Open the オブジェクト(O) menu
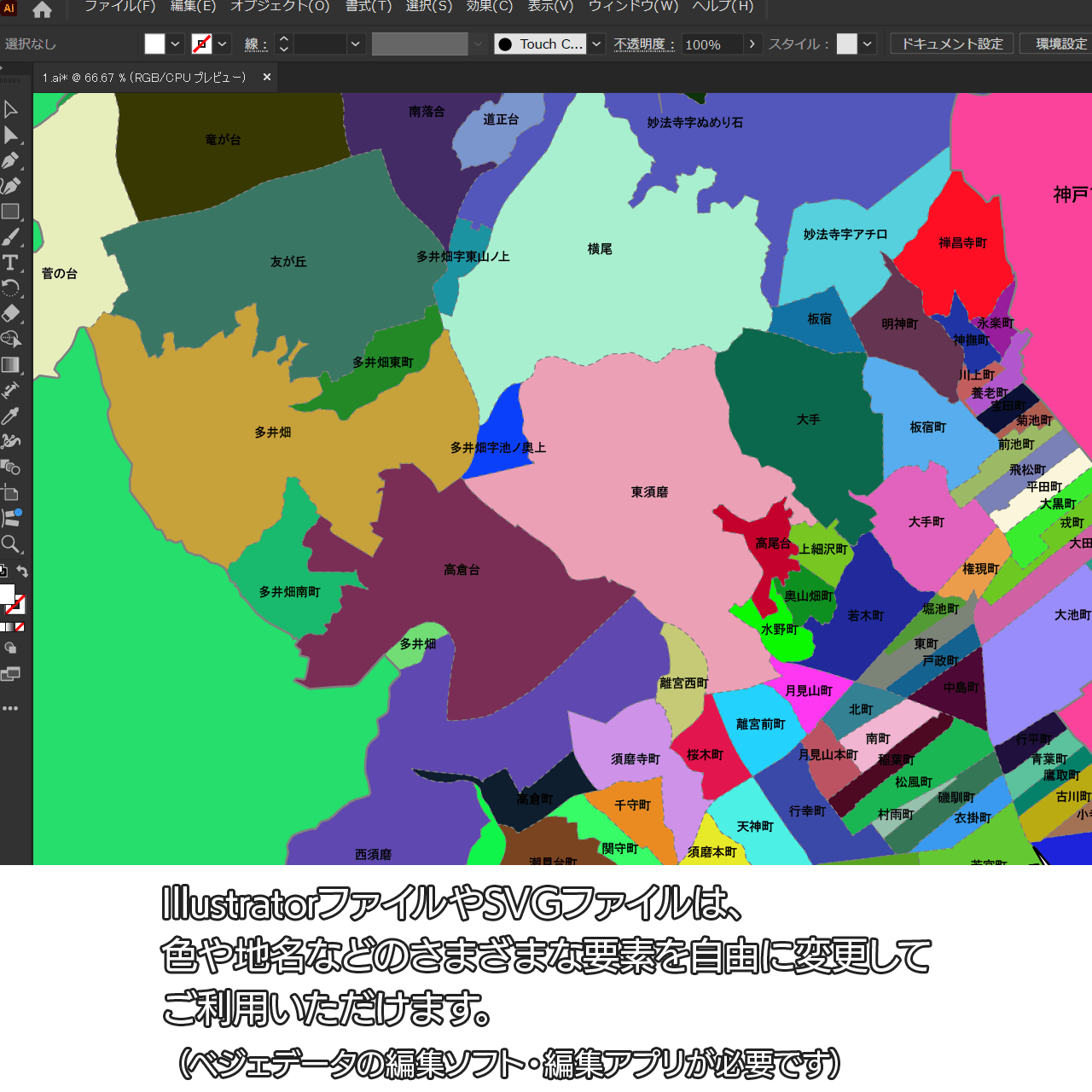Viewport: 1092px width, 1092px height. click(280, 7)
